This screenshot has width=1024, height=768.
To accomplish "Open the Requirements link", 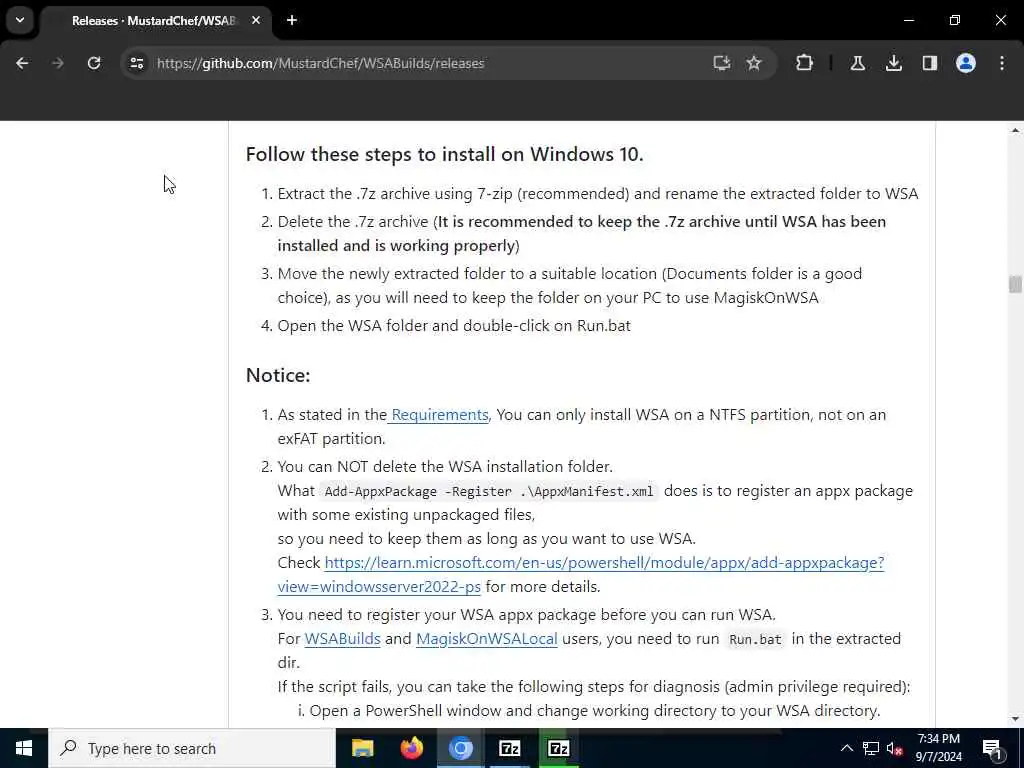I will (440, 415).
